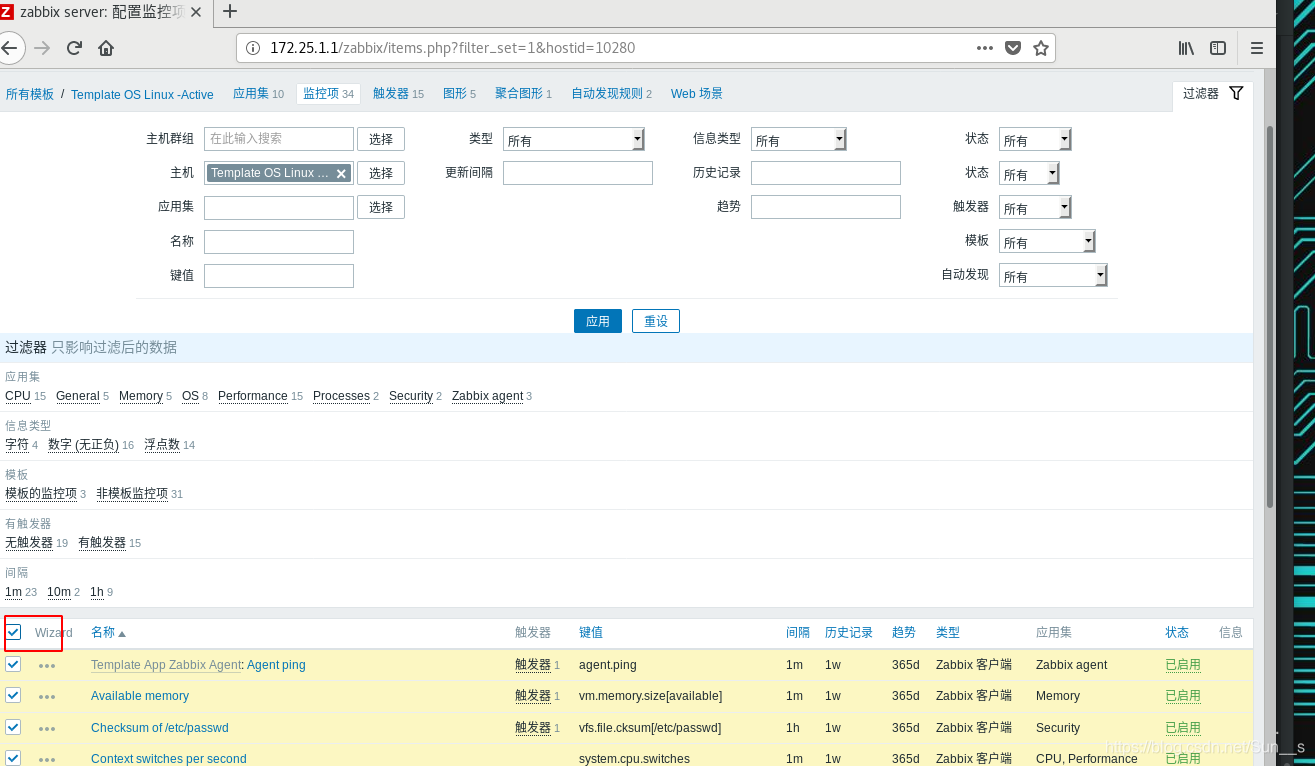Open the 自动发现 dropdown
Screen dimensions: 1315x766
(1053, 275)
